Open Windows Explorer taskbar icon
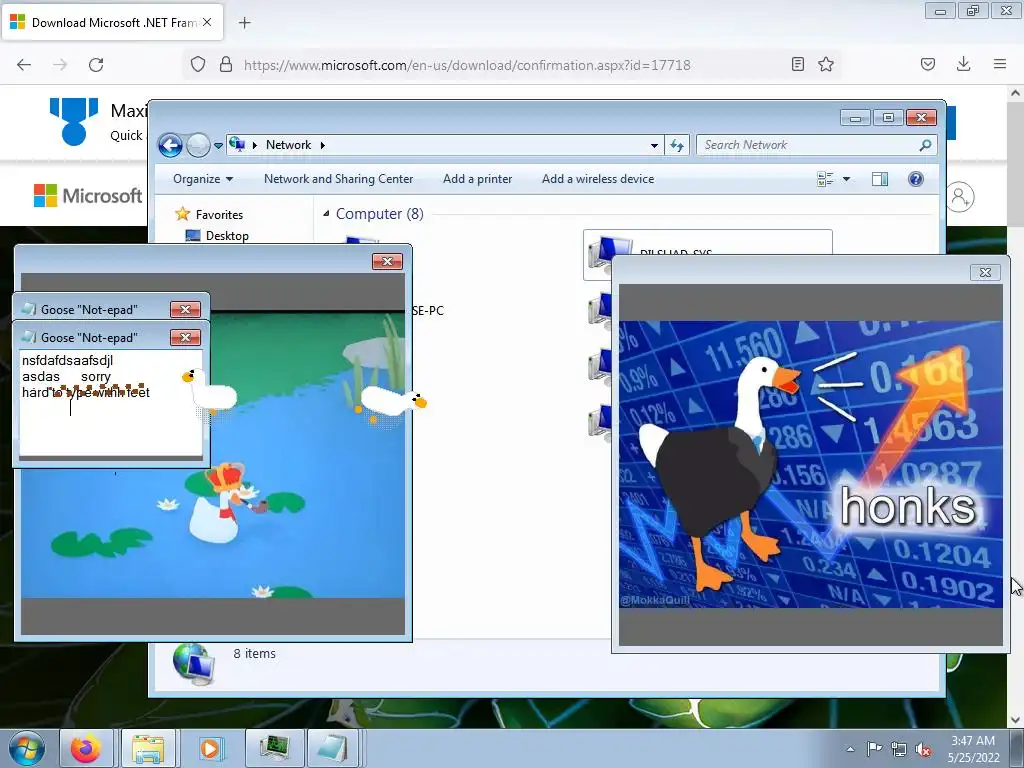1024x768 pixels. [148, 748]
